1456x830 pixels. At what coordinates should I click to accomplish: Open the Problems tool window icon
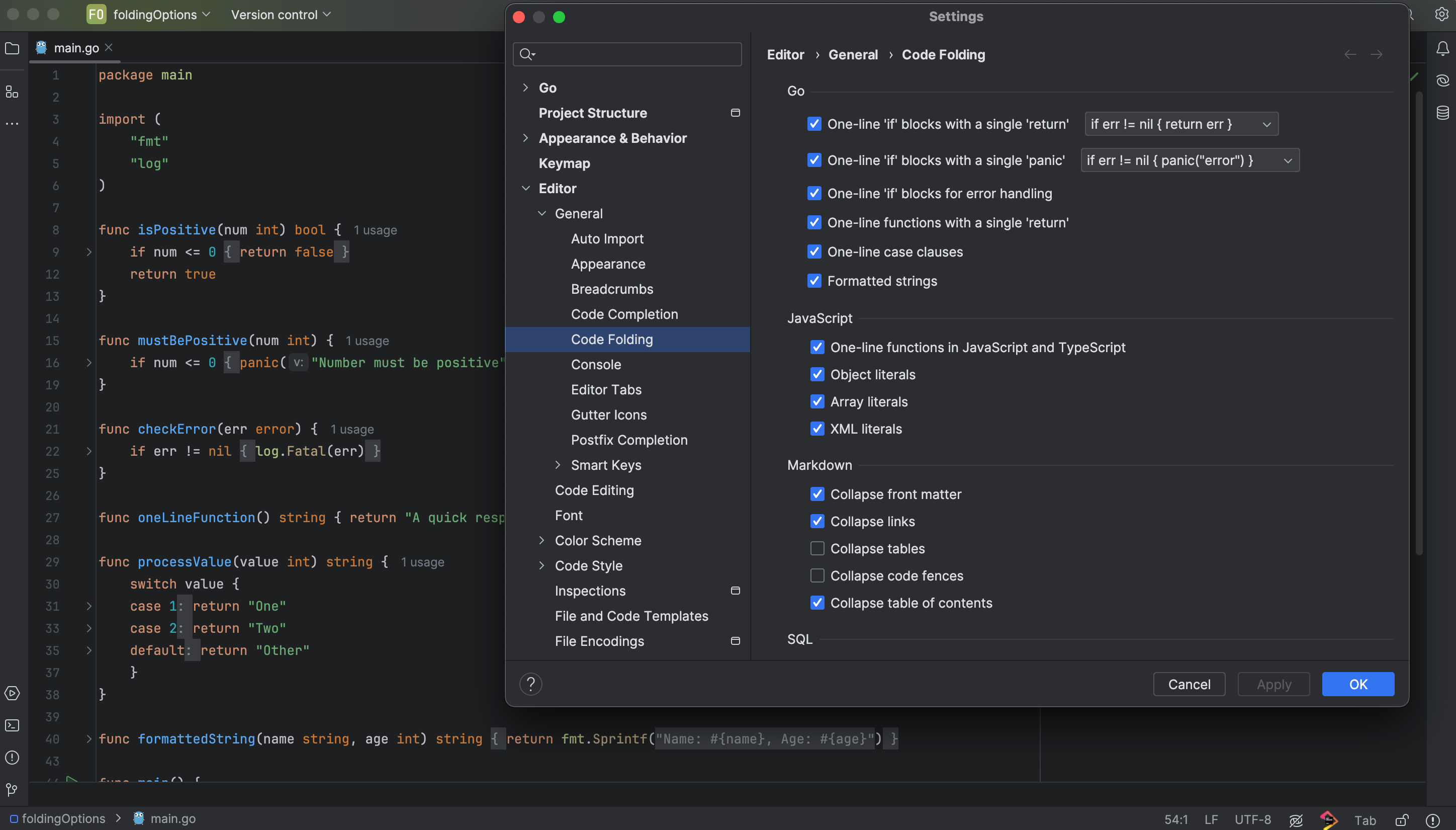click(12, 757)
